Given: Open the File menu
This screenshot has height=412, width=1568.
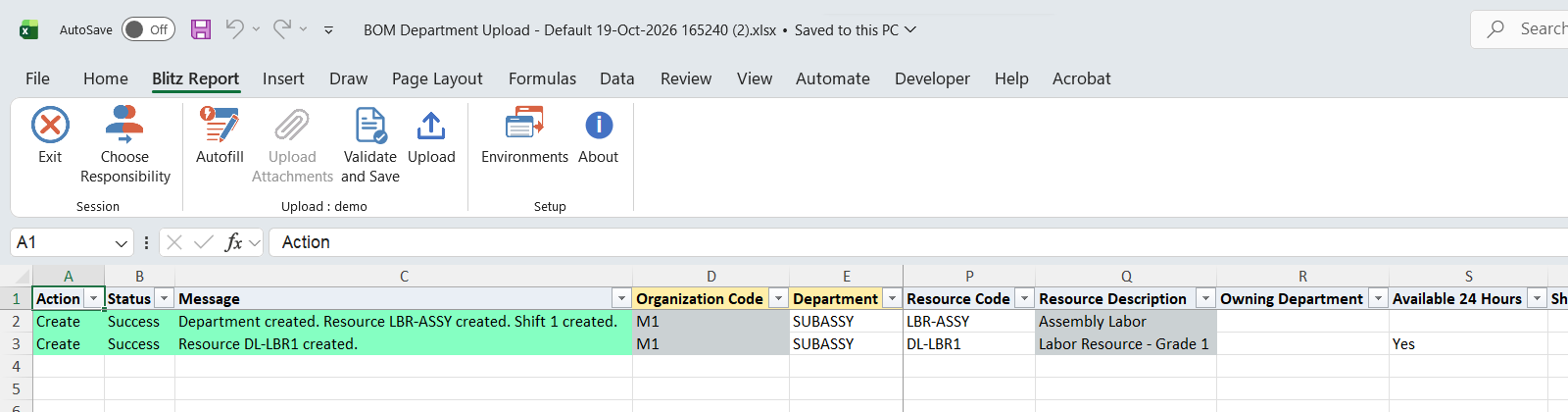Looking at the screenshot, I should coord(37,78).
